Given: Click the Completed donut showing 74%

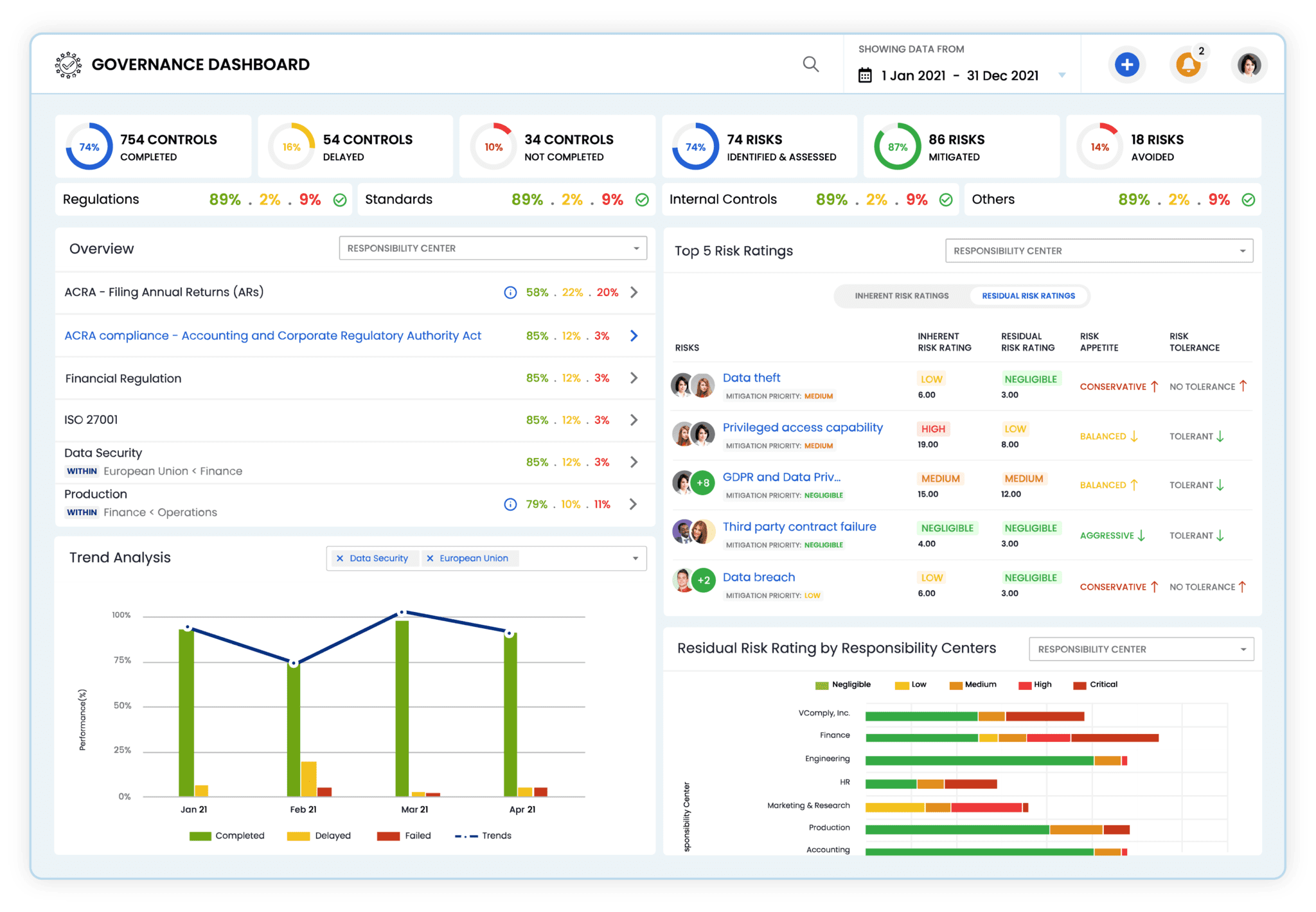Looking at the screenshot, I should (x=89, y=146).
